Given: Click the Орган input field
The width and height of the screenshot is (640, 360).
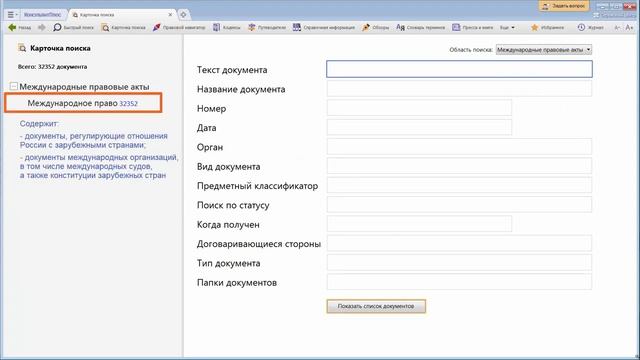Looking at the screenshot, I should (459, 147).
